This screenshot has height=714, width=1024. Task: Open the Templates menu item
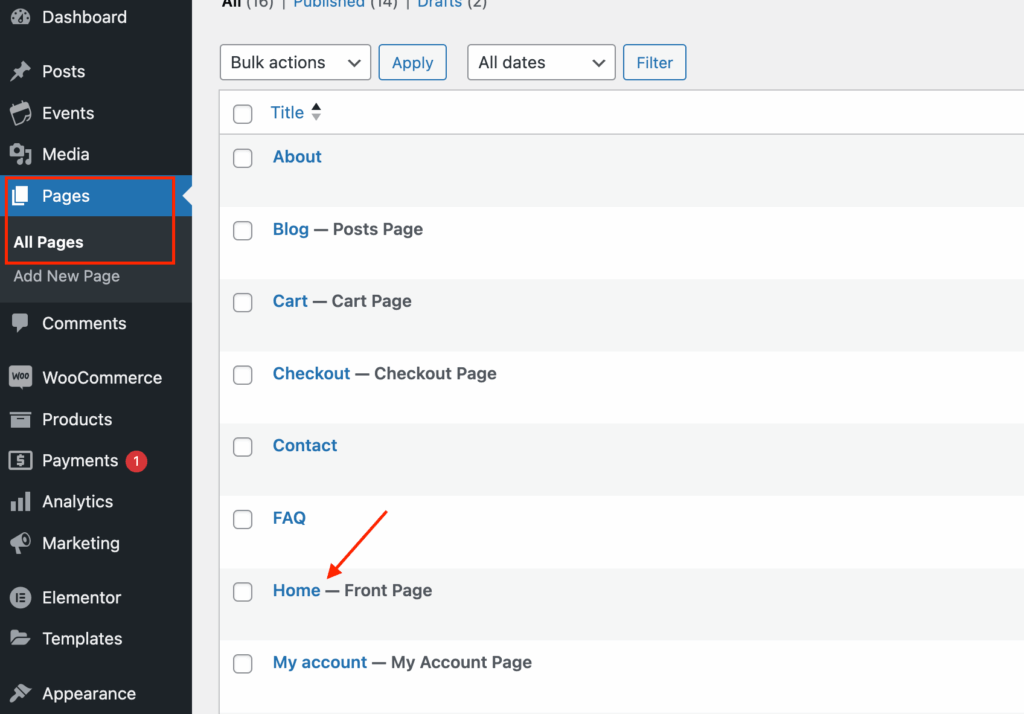click(82, 639)
